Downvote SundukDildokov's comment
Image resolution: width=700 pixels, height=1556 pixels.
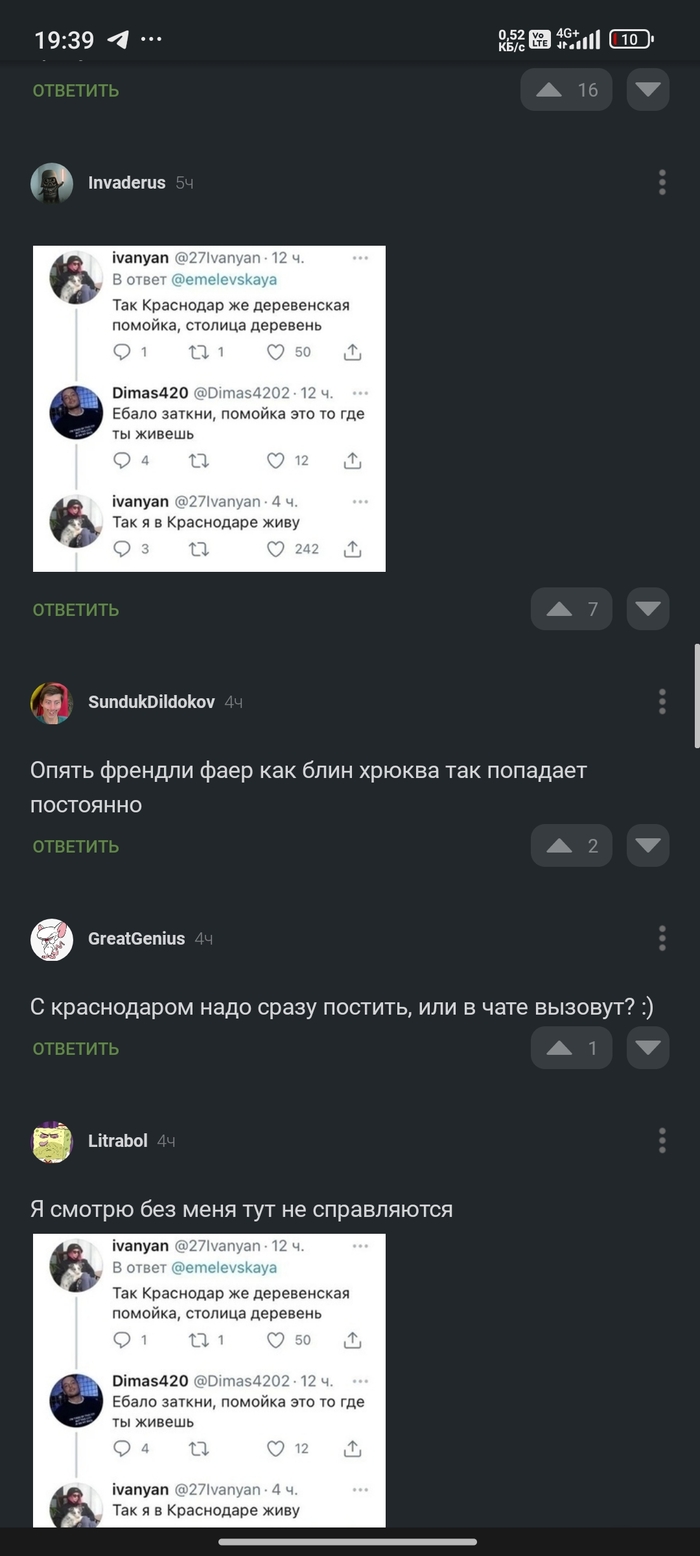tap(648, 846)
